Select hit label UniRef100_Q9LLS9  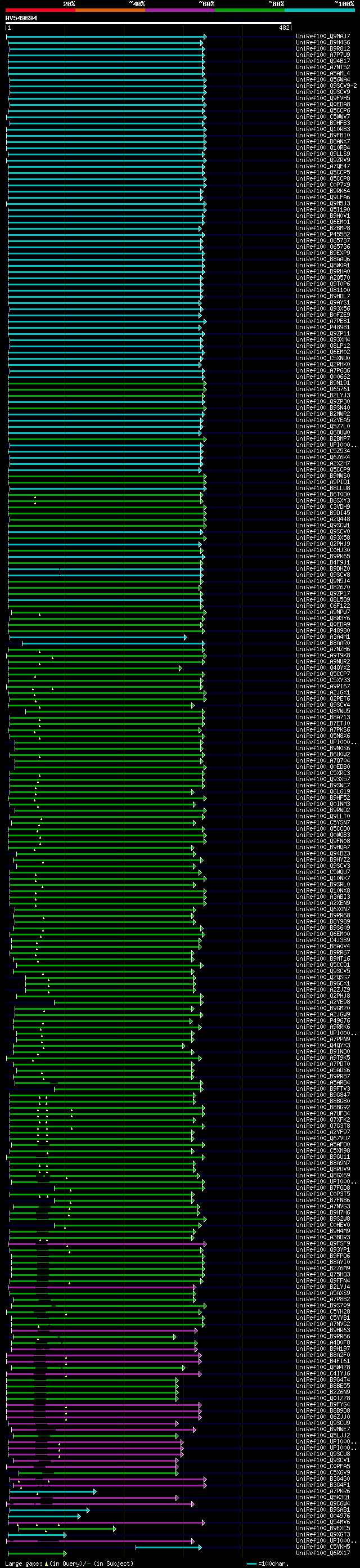(x=323, y=154)
